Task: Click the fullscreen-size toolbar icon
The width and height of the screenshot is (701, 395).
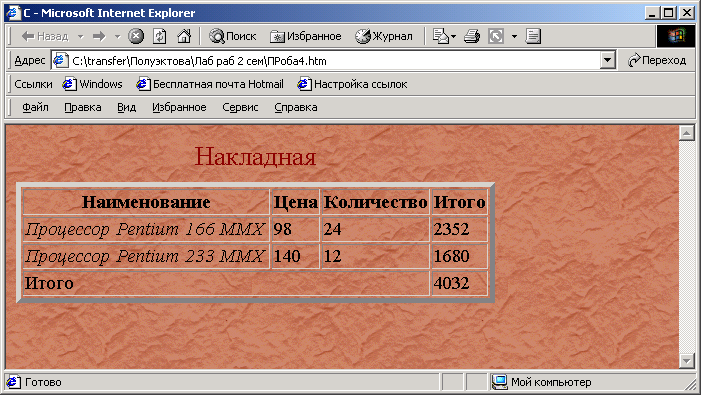Action: coord(496,36)
